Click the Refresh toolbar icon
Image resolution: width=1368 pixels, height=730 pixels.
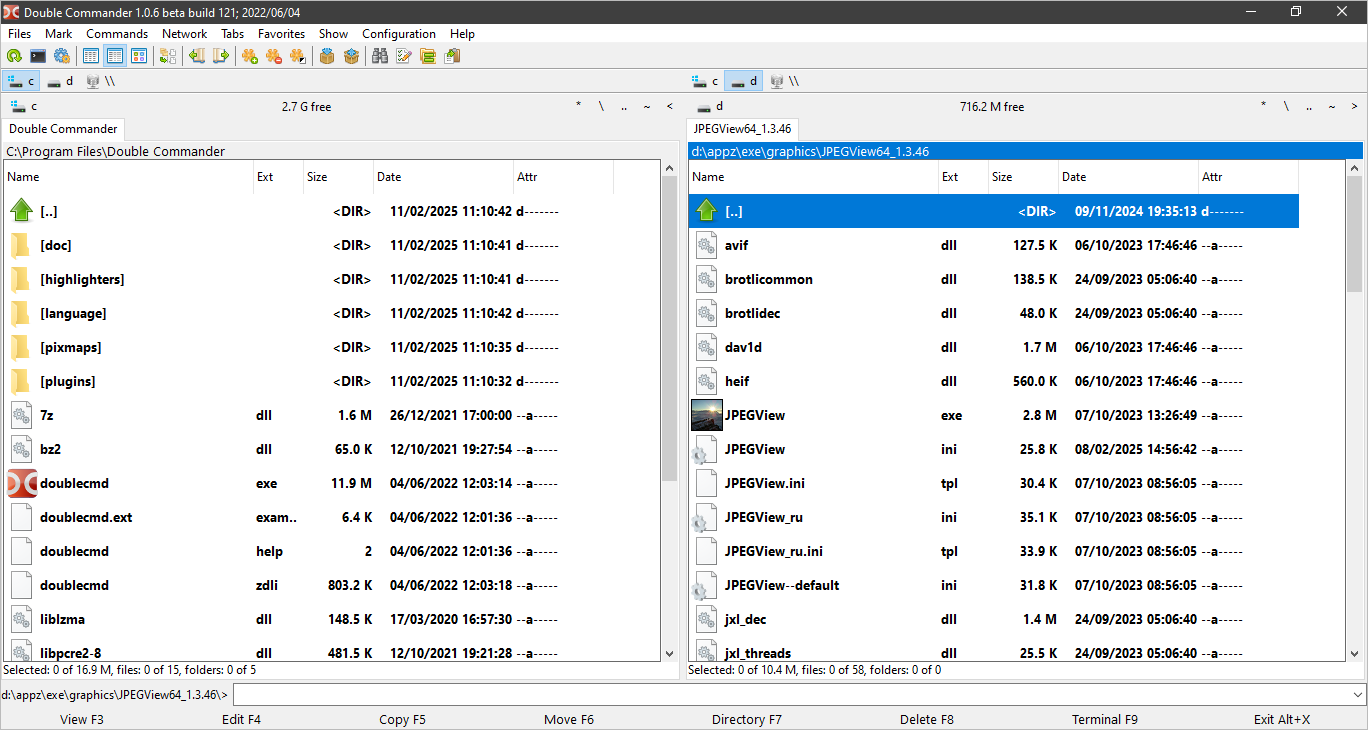(x=14, y=56)
